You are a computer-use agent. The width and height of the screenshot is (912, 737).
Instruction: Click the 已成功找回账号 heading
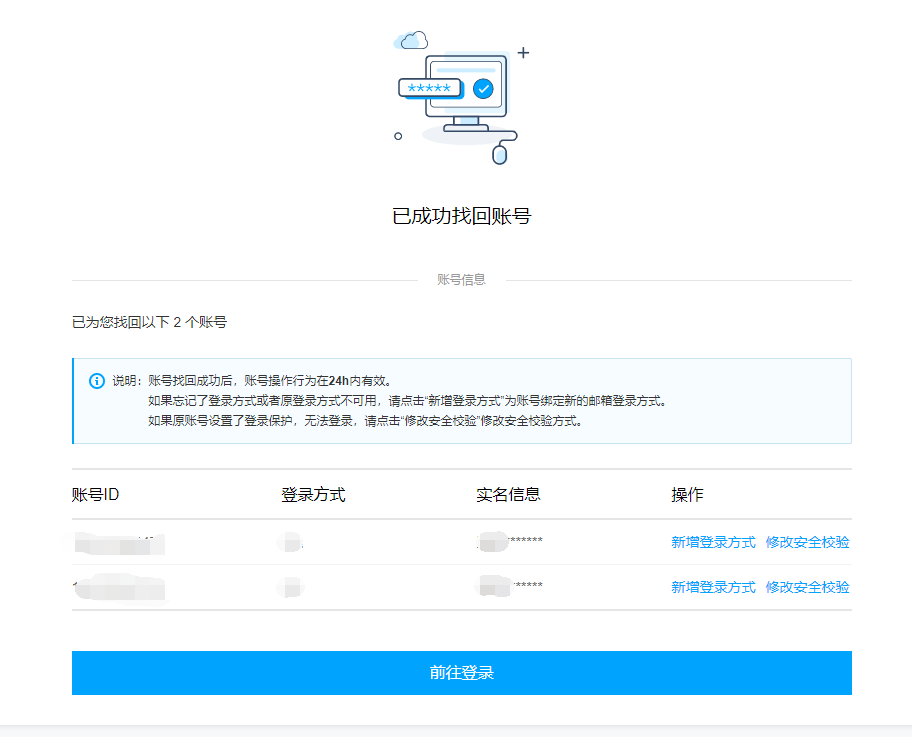click(x=461, y=216)
